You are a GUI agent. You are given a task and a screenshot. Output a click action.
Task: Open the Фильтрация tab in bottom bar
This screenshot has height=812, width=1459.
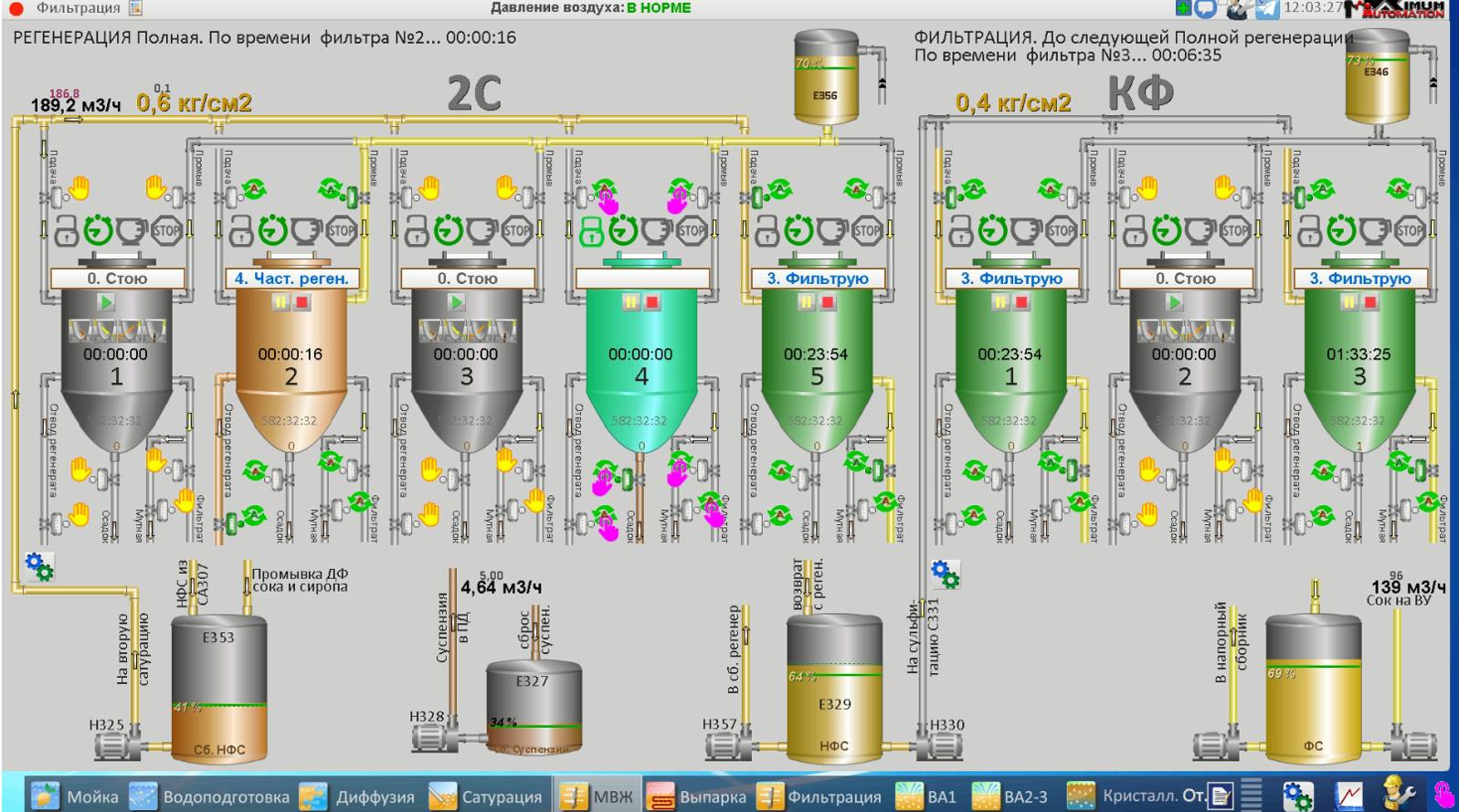pyautogui.click(x=819, y=796)
